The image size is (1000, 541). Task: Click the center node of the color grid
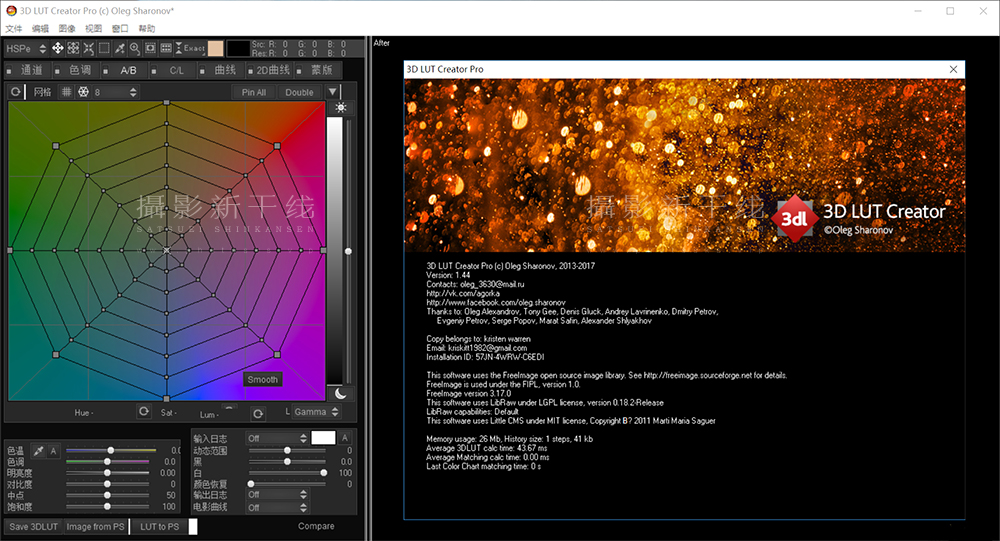pos(166,251)
